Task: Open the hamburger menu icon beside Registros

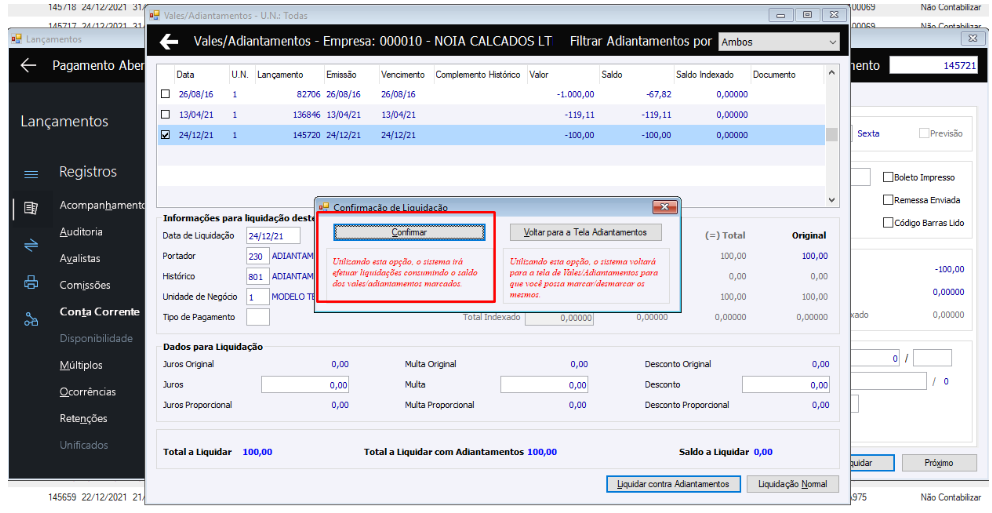Action: pos(31,173)
